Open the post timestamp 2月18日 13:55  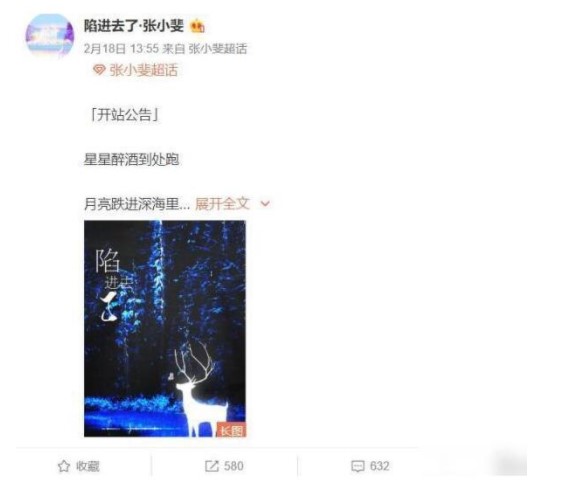[x=121, y=48]
